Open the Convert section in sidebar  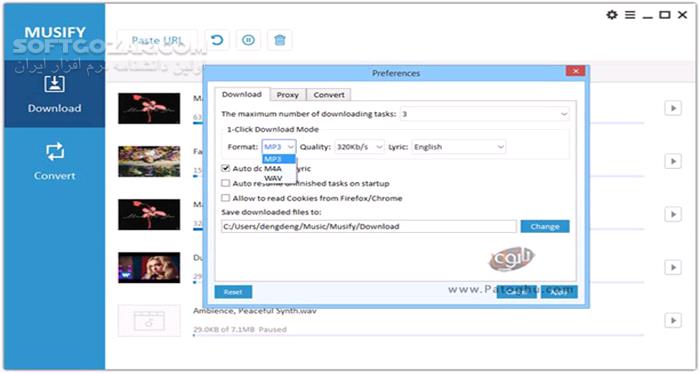(54, 162)
